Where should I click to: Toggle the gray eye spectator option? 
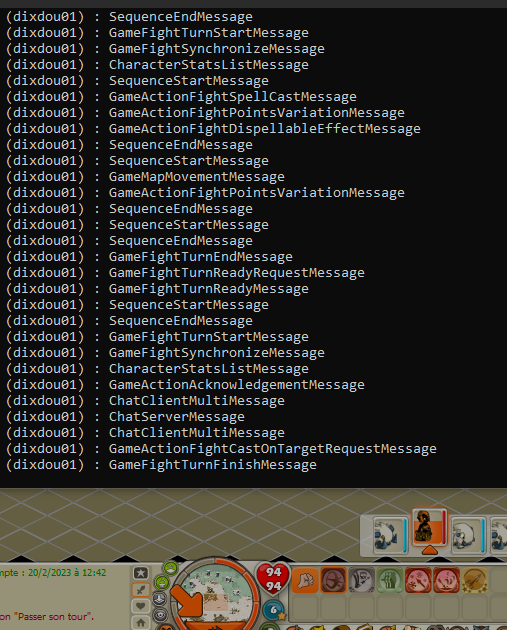pos(161,615)
